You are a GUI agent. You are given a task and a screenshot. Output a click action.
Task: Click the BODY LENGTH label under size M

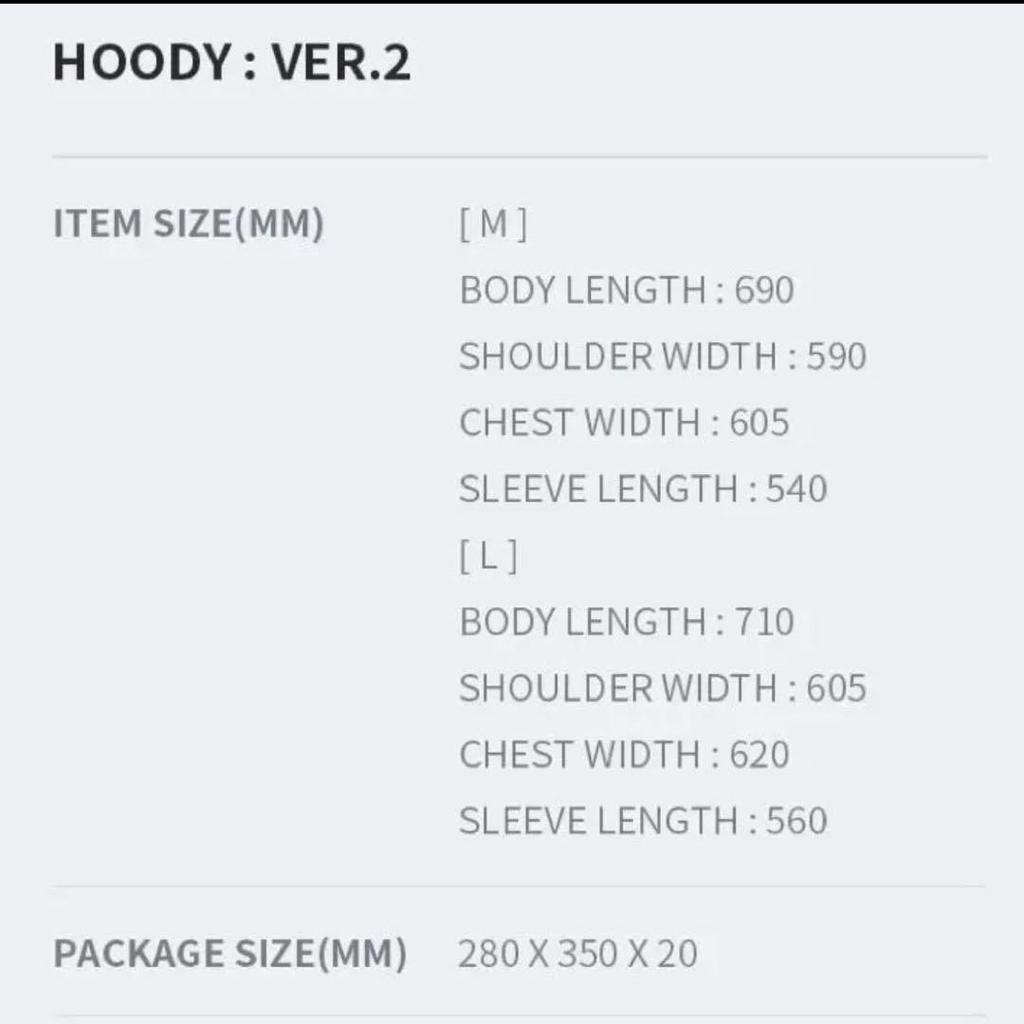[x=582, y=290]
